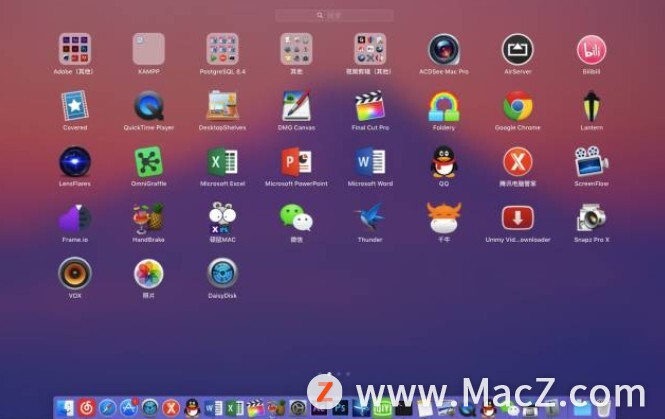Open the Foldery app
This screenshot has width=665, height=419.
pyautogui.click(x=444, y=106)
